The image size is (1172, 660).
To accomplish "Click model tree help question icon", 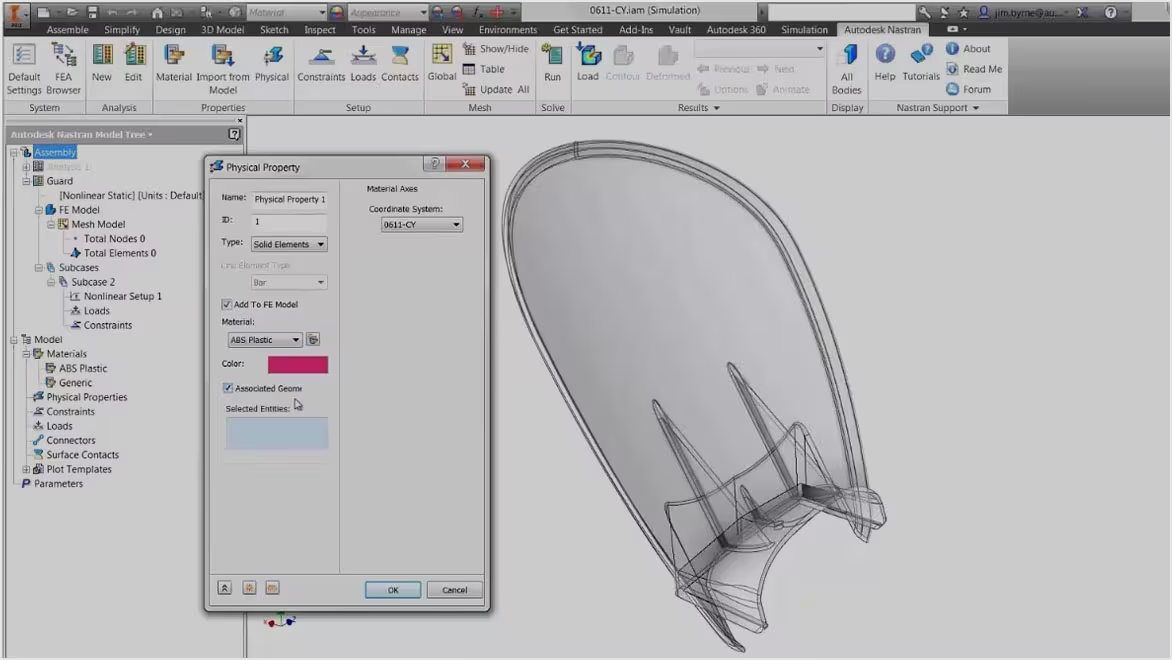I will (x=234, y=134).
